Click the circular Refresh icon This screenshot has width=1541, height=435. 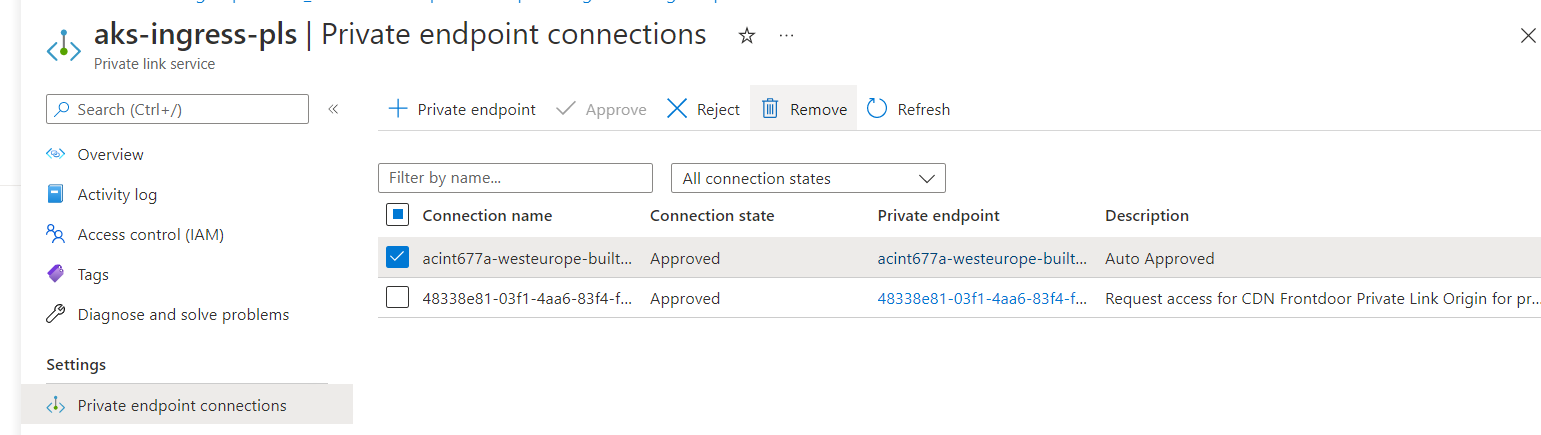877,109
